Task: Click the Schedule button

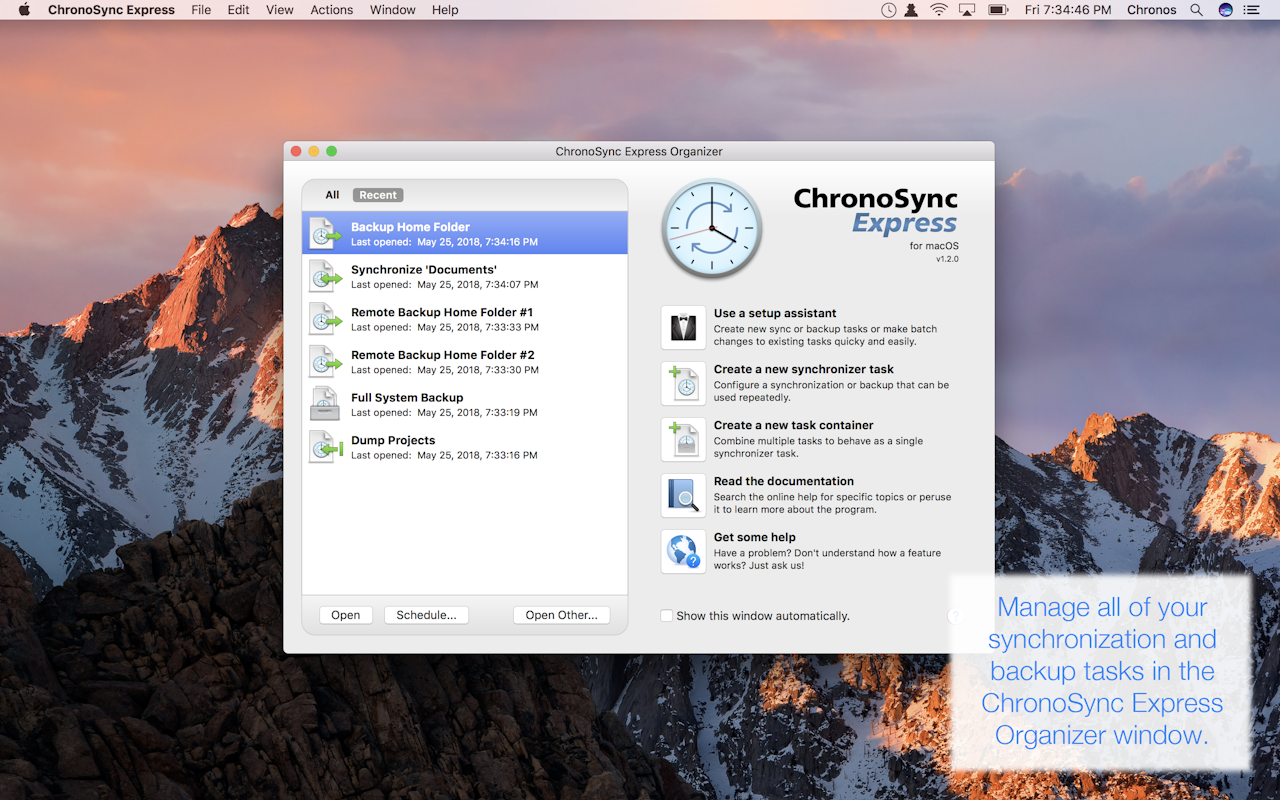Action: point(426,614)
